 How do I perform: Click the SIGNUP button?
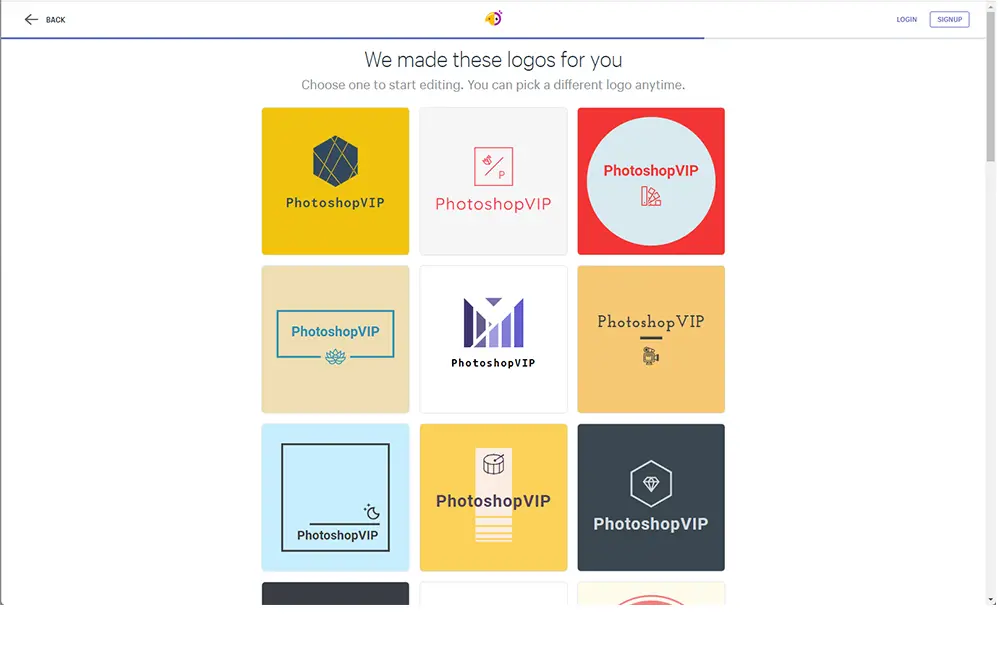tap(950, 20)
